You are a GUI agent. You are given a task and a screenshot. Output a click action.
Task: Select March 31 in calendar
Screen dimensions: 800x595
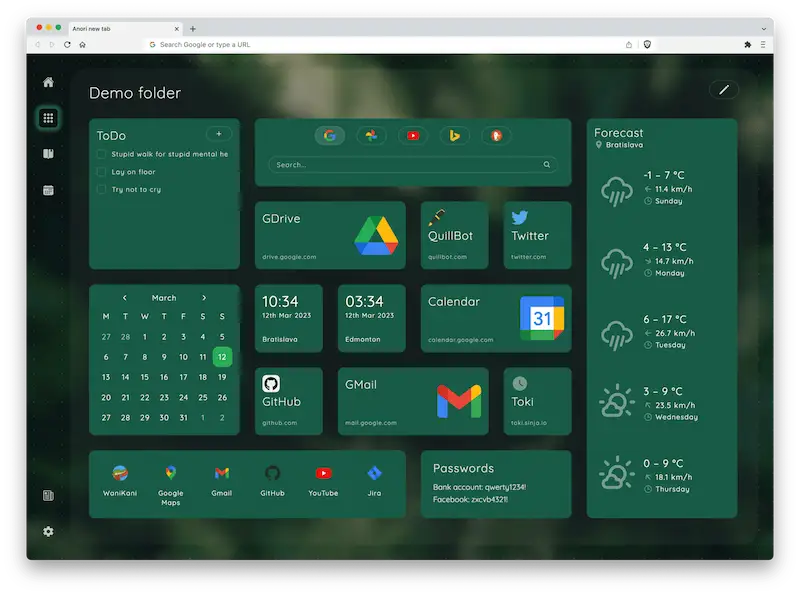[184, 418]
